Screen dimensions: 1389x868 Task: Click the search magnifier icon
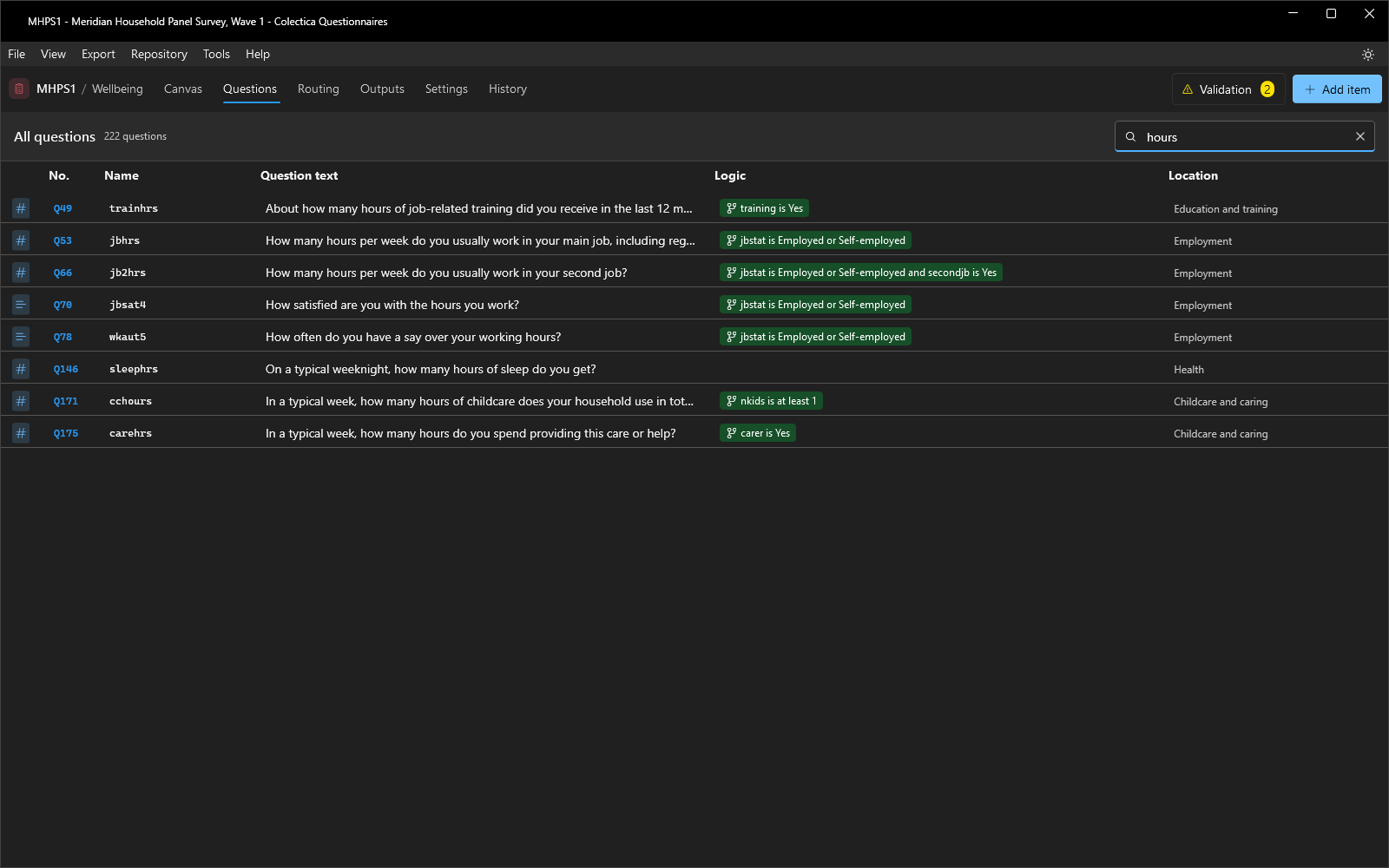pos(1130,136)
